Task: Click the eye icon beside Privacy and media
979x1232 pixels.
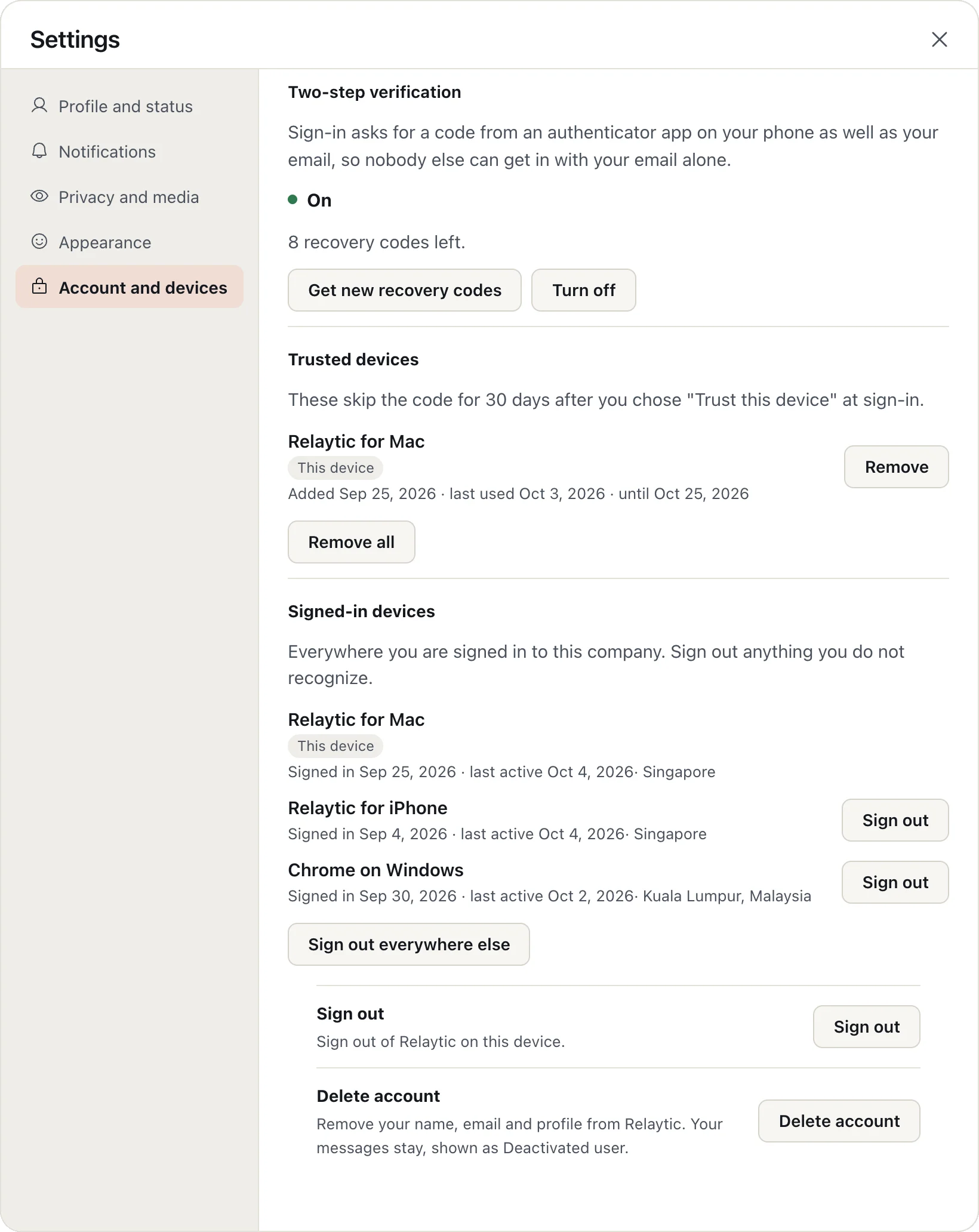Action: 39,196
